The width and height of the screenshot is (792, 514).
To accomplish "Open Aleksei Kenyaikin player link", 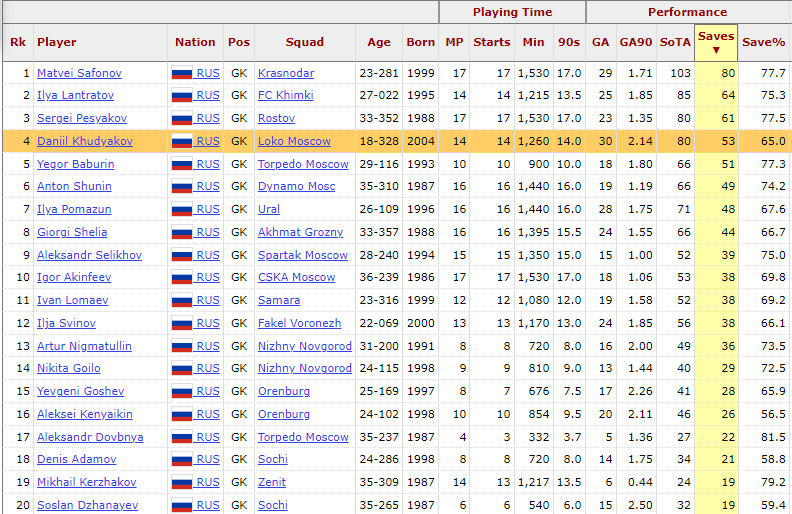I will click(x=85, y=414).
